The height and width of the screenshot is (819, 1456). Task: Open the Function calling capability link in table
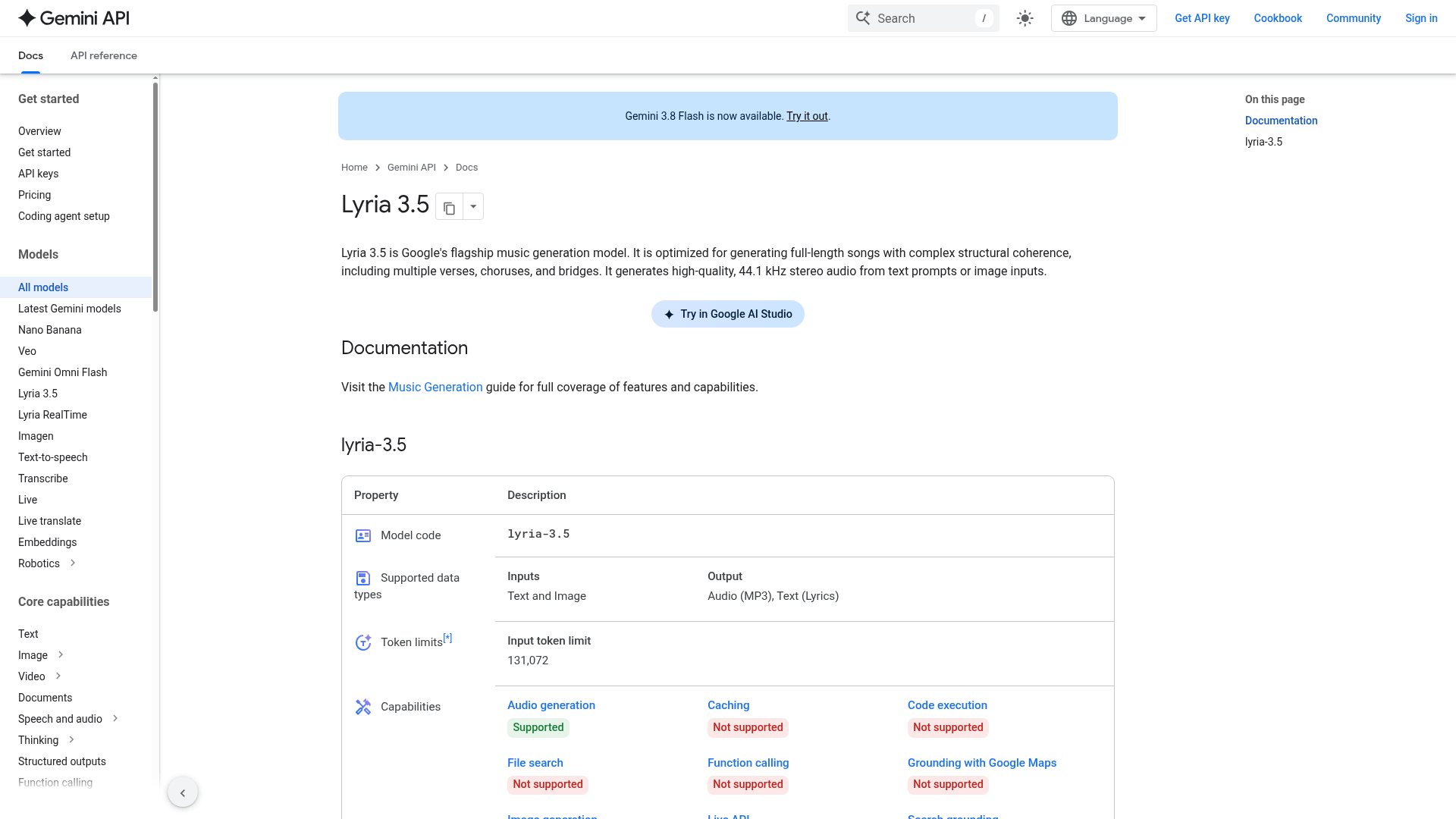[748, 763]
